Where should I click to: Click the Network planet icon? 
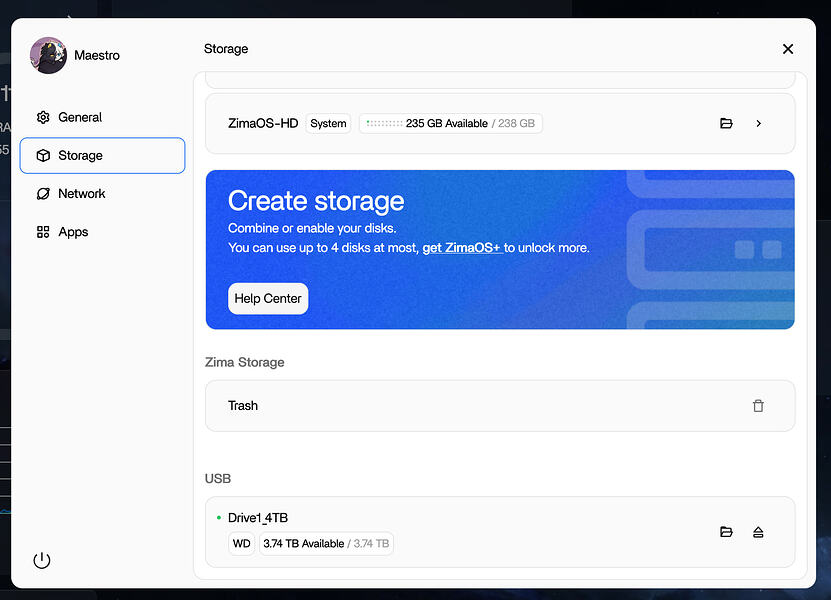click(x=43, y=193)
